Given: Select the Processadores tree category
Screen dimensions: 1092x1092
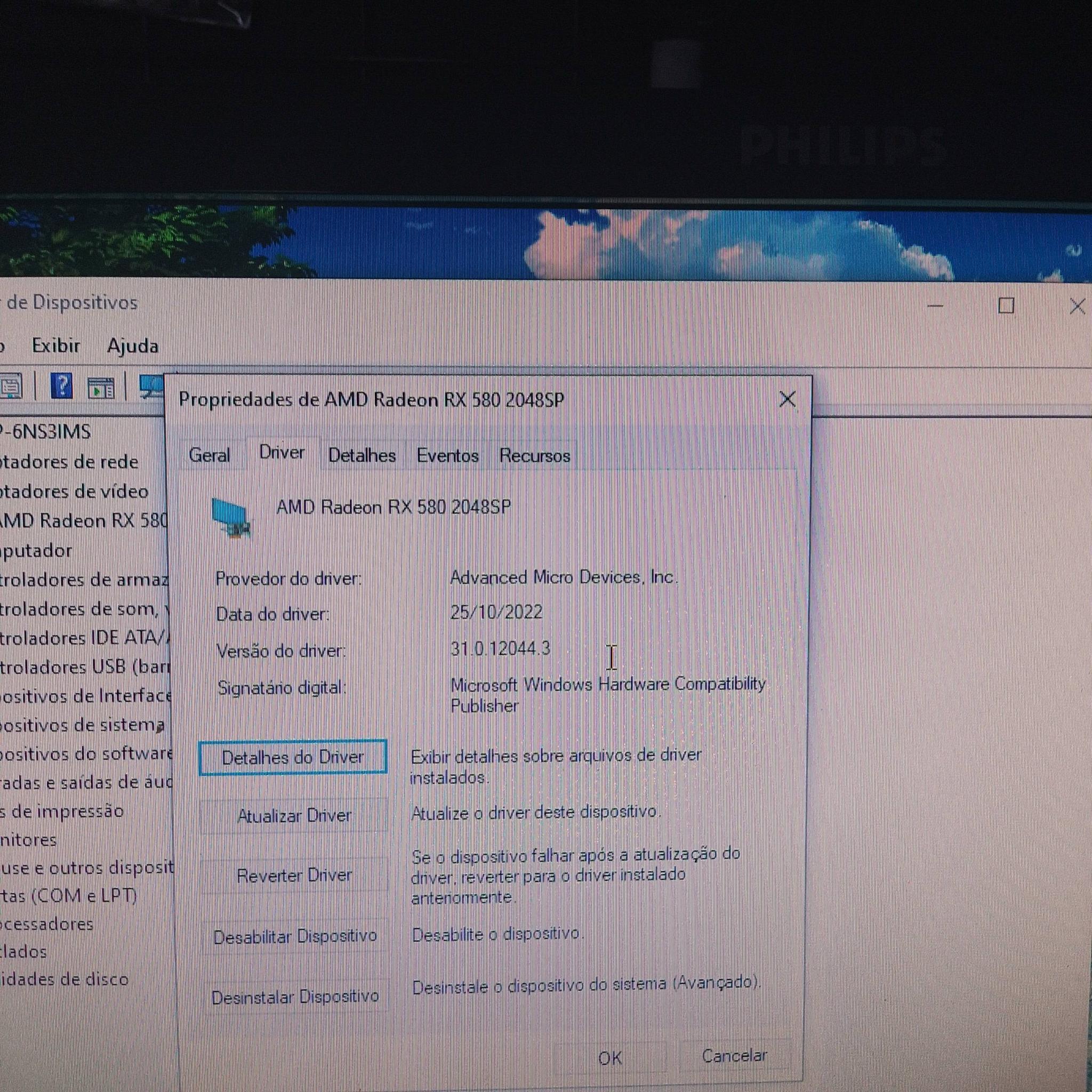Looking at the screenshot, I should [x=47, y=924].
